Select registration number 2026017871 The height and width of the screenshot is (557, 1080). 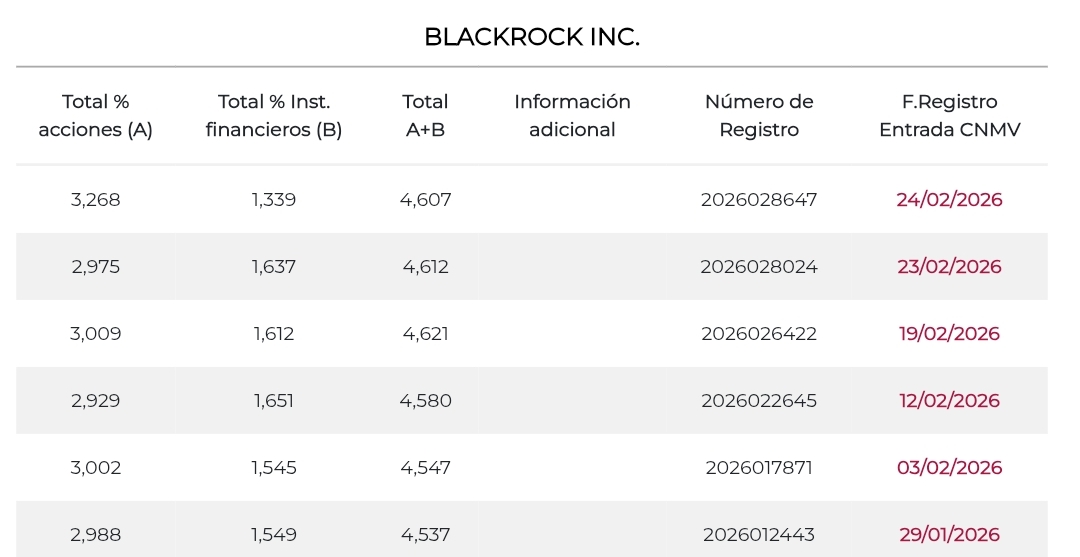[x=759, y=468]
